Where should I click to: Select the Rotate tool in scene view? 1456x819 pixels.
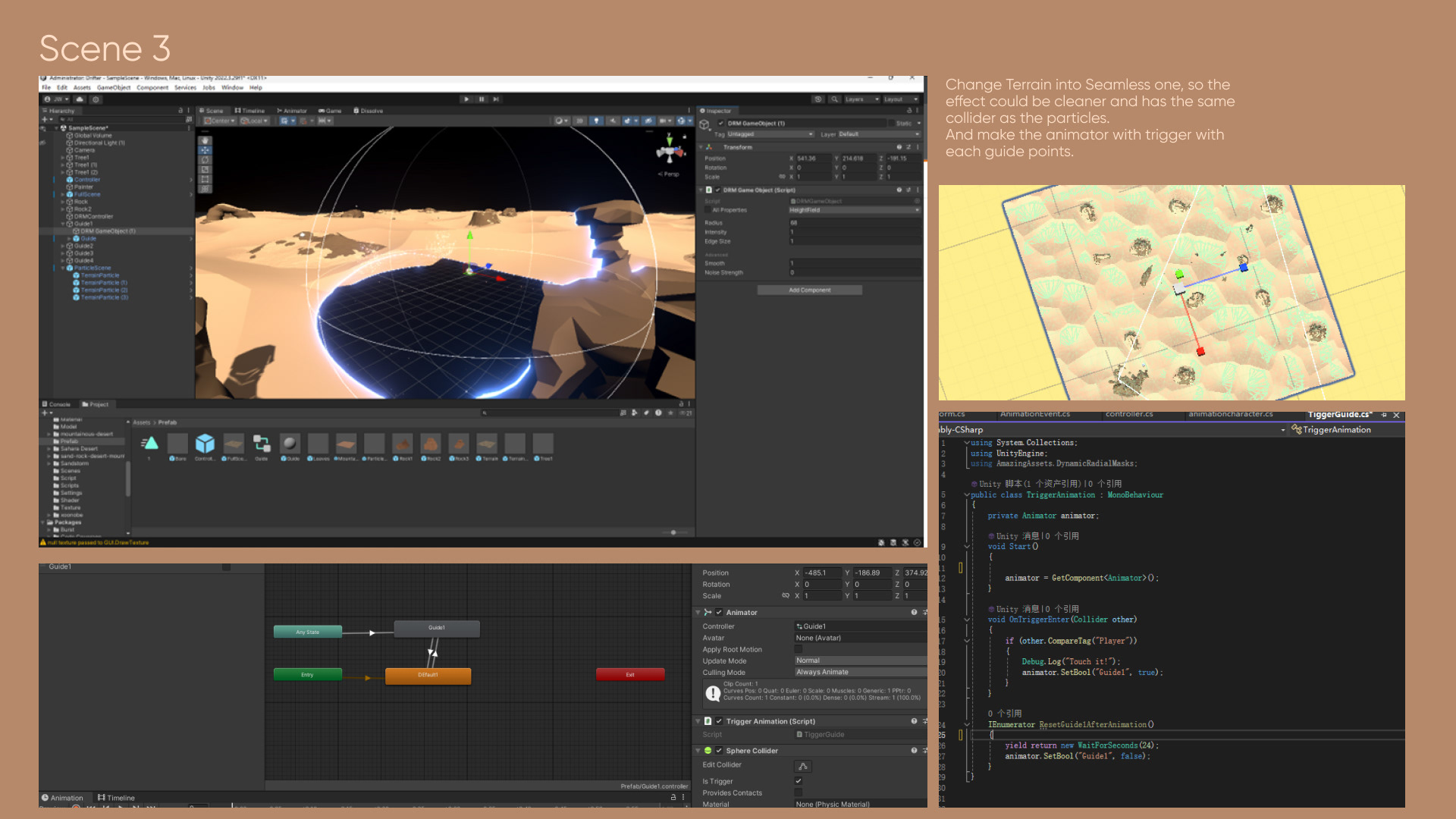(205, 160)
